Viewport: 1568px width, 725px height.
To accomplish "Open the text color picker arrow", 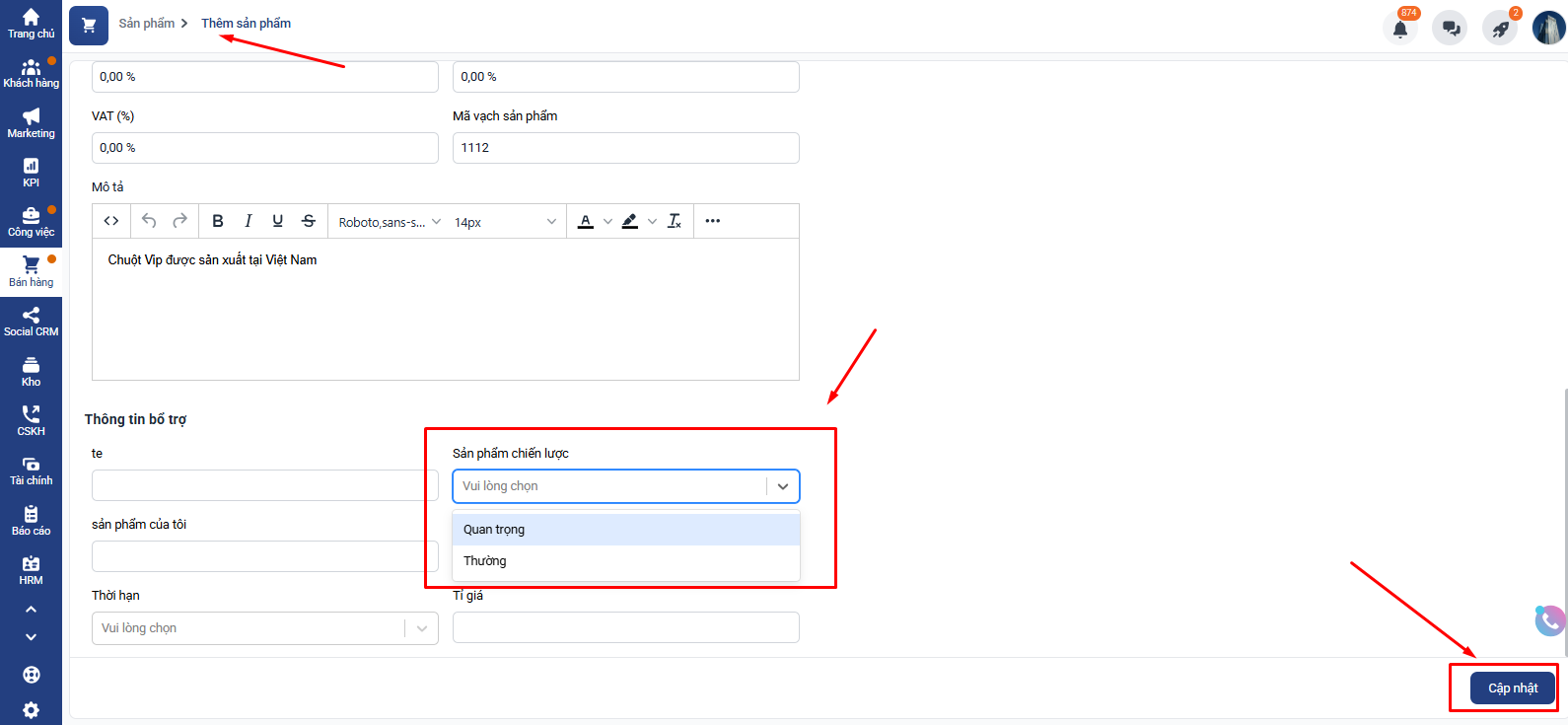I will point(607,222).
